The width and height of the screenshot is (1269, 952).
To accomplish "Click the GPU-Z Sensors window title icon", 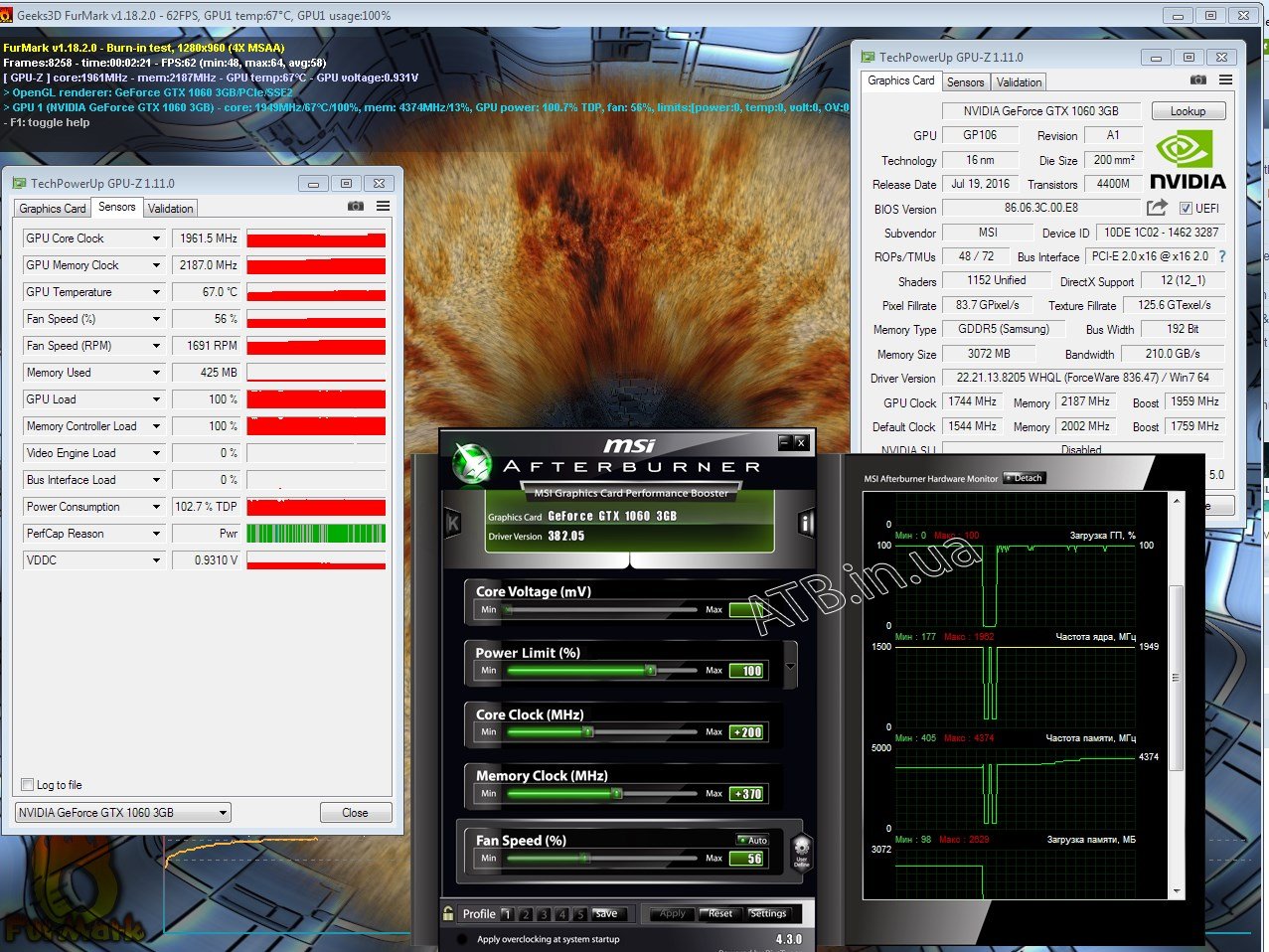I will [x=19, y=183].
